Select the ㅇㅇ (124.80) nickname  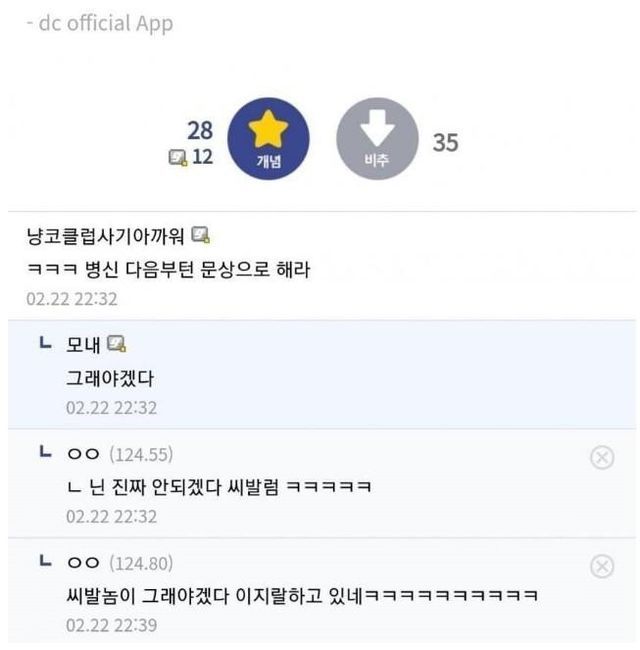click(83, 563)
